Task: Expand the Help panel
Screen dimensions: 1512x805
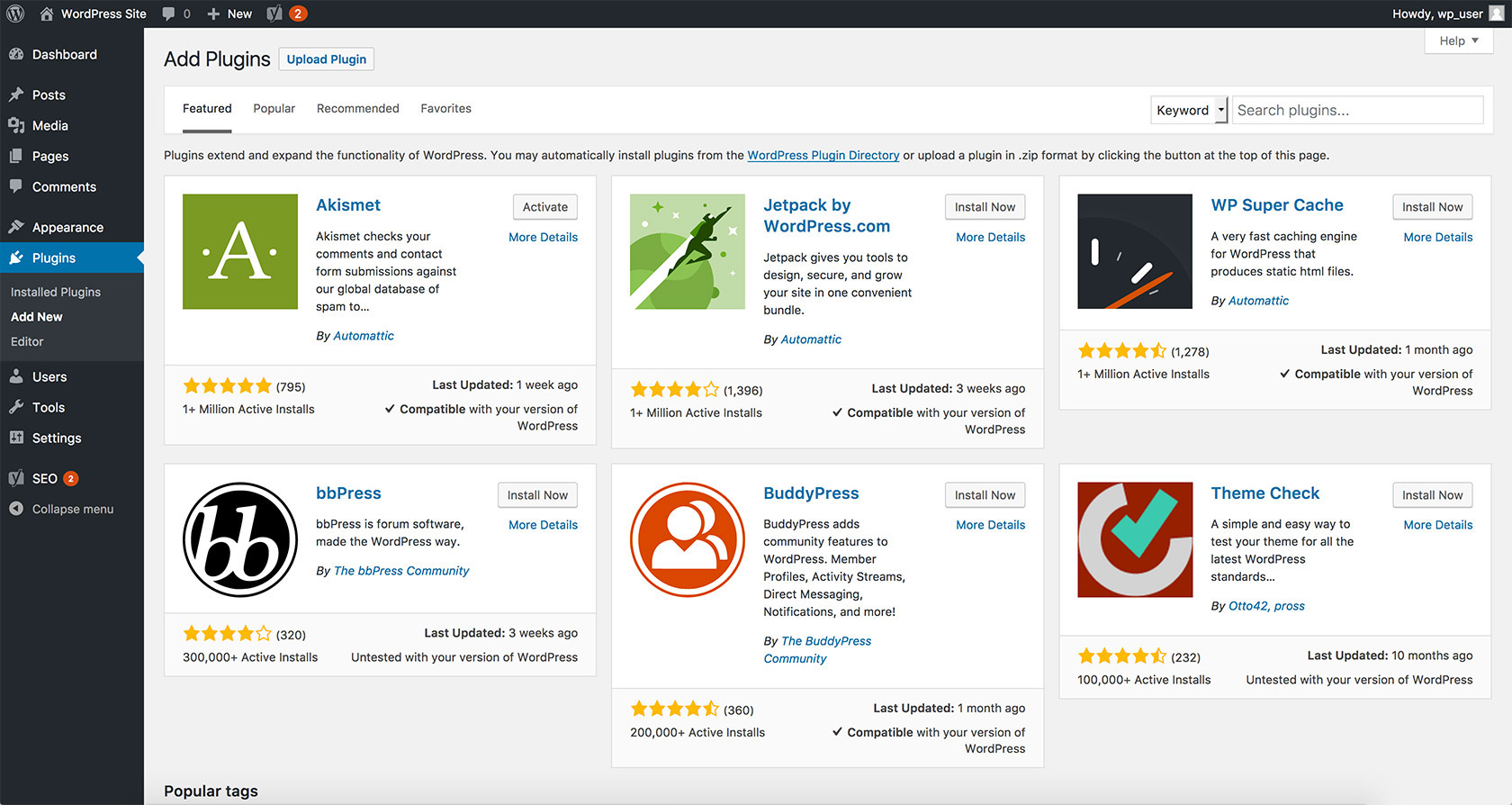Action: click(x=1458, y=41)
